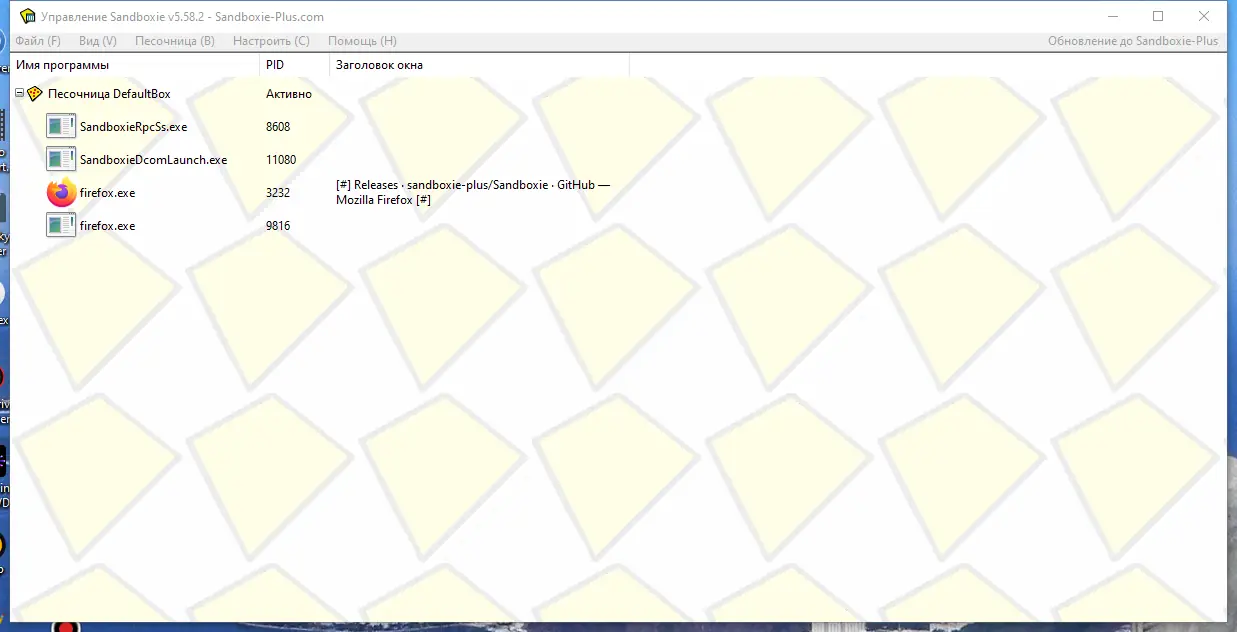The image size is (1237, 632).
Task: Select firefox.exe entry with PID 9816
Action: (x=107, y=226)
